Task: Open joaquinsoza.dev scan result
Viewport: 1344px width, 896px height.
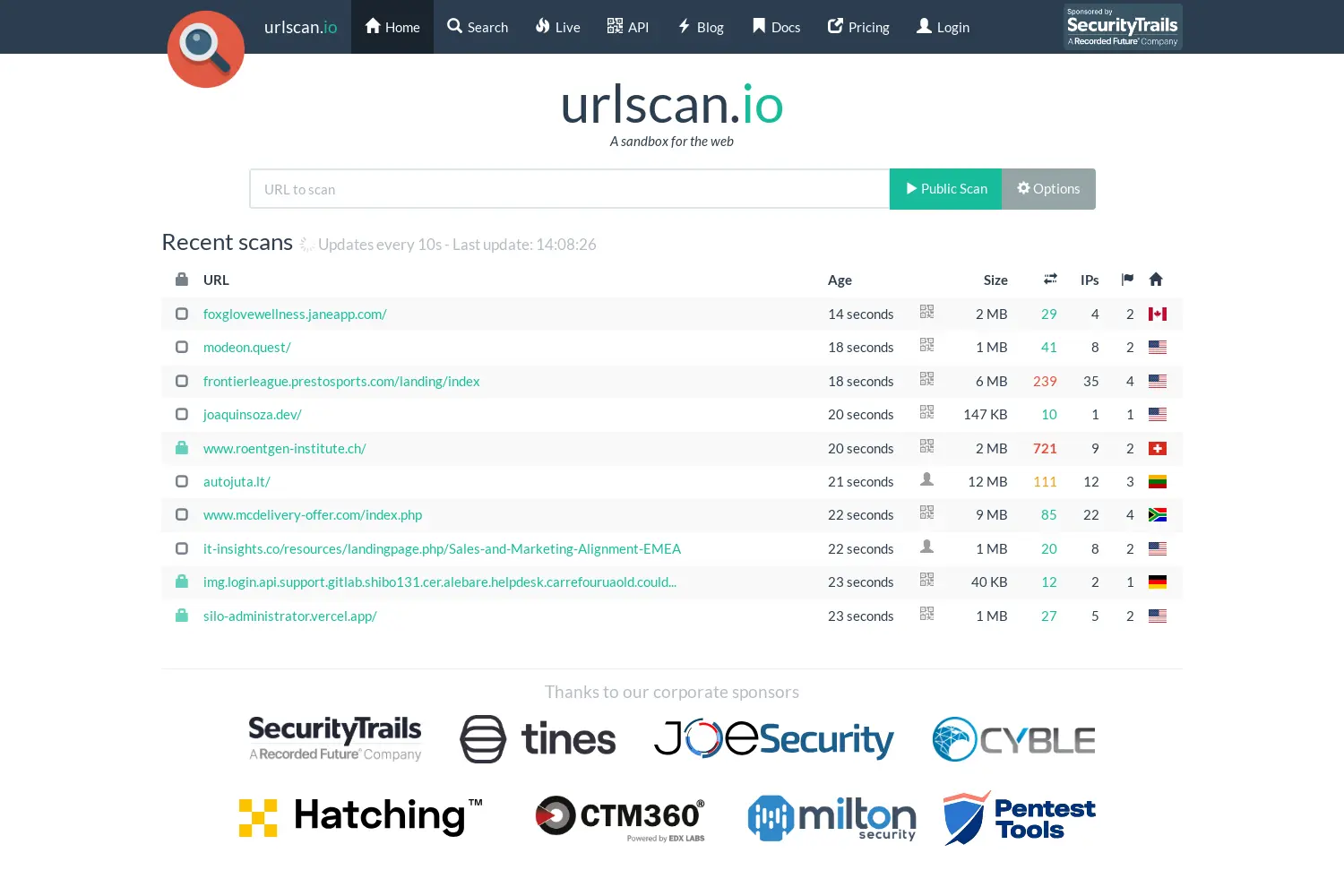Action: 252,415
